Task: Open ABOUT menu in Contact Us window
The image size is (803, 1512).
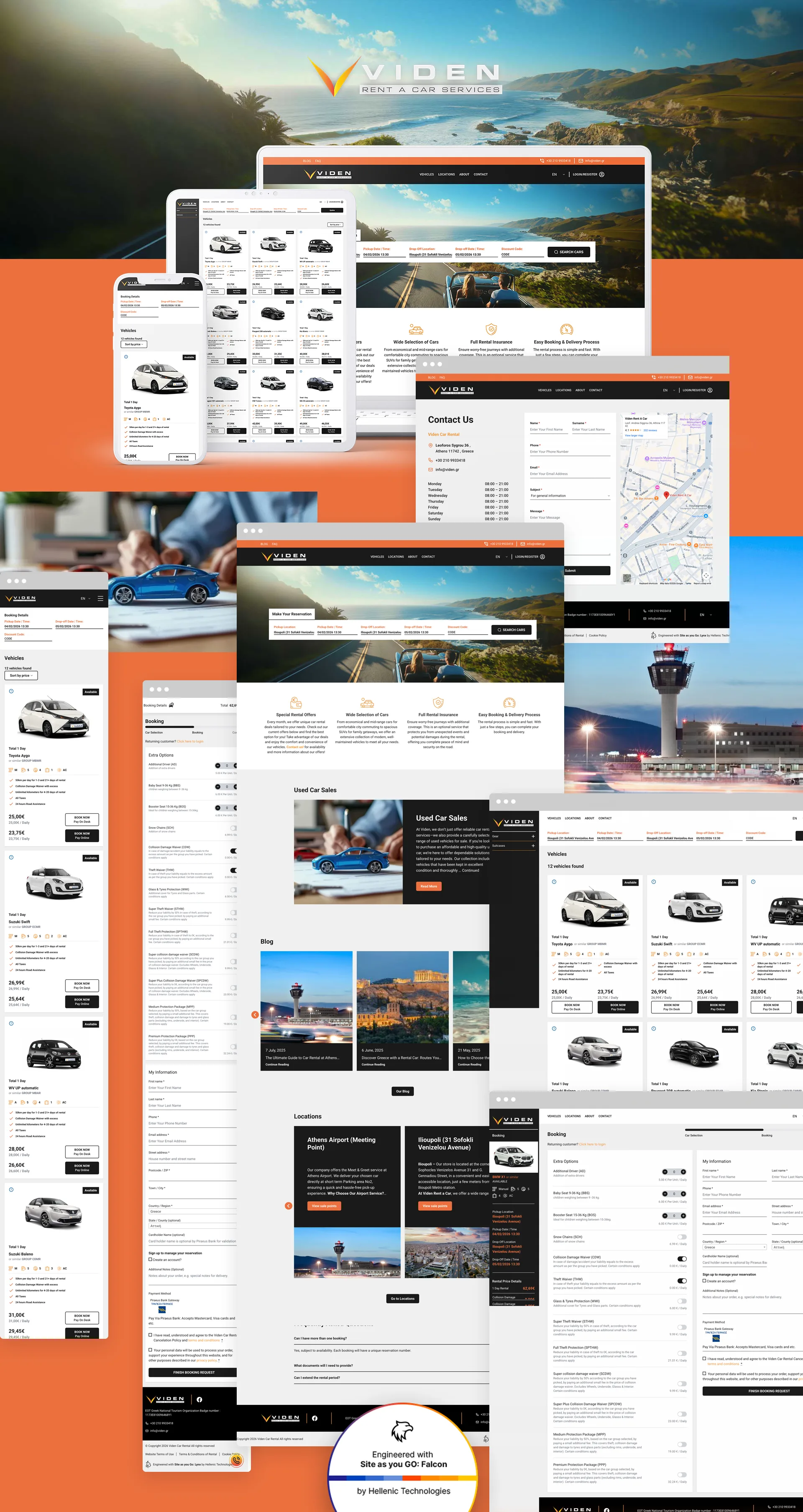Action: (x=580, y=390)
